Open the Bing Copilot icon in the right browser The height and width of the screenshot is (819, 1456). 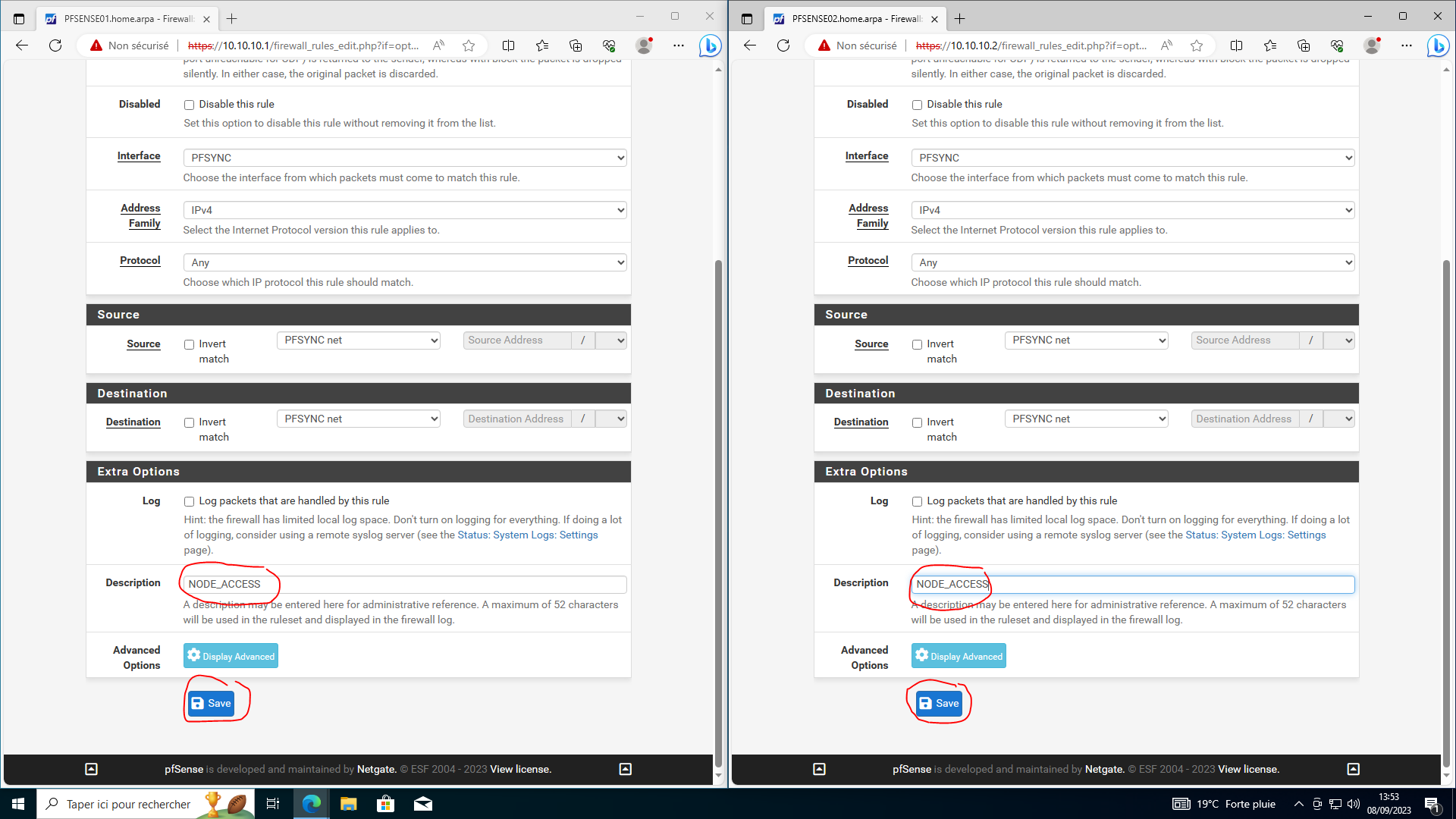tap(1437, 45)
